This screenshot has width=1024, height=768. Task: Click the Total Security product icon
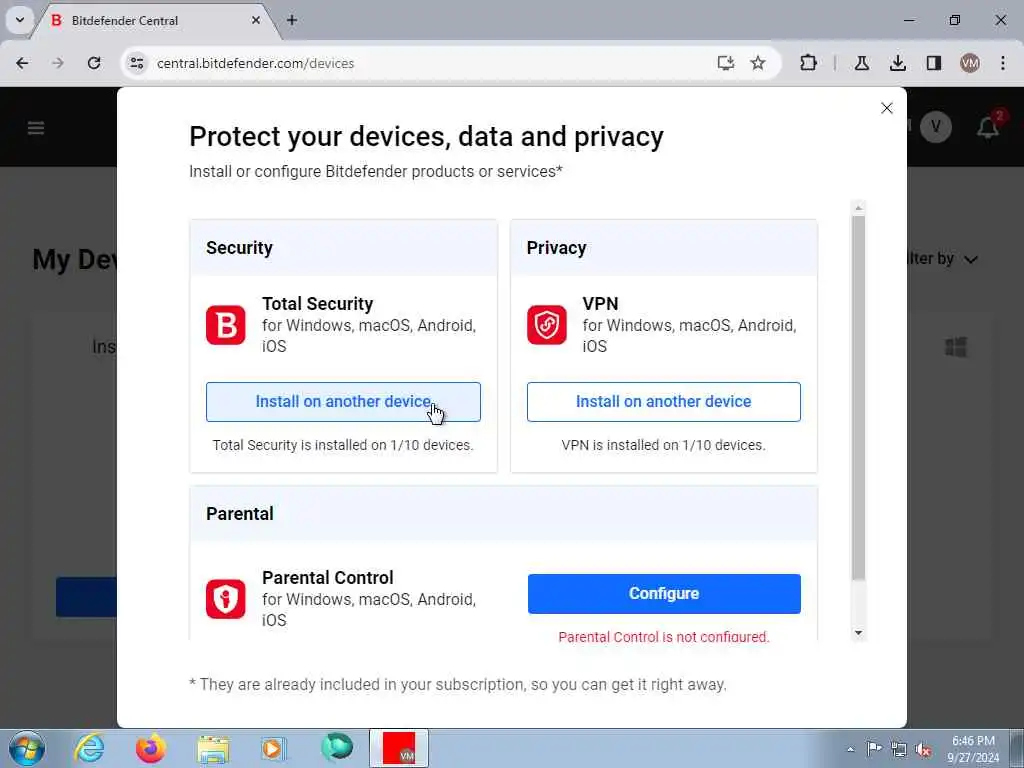tap(225, 326)
